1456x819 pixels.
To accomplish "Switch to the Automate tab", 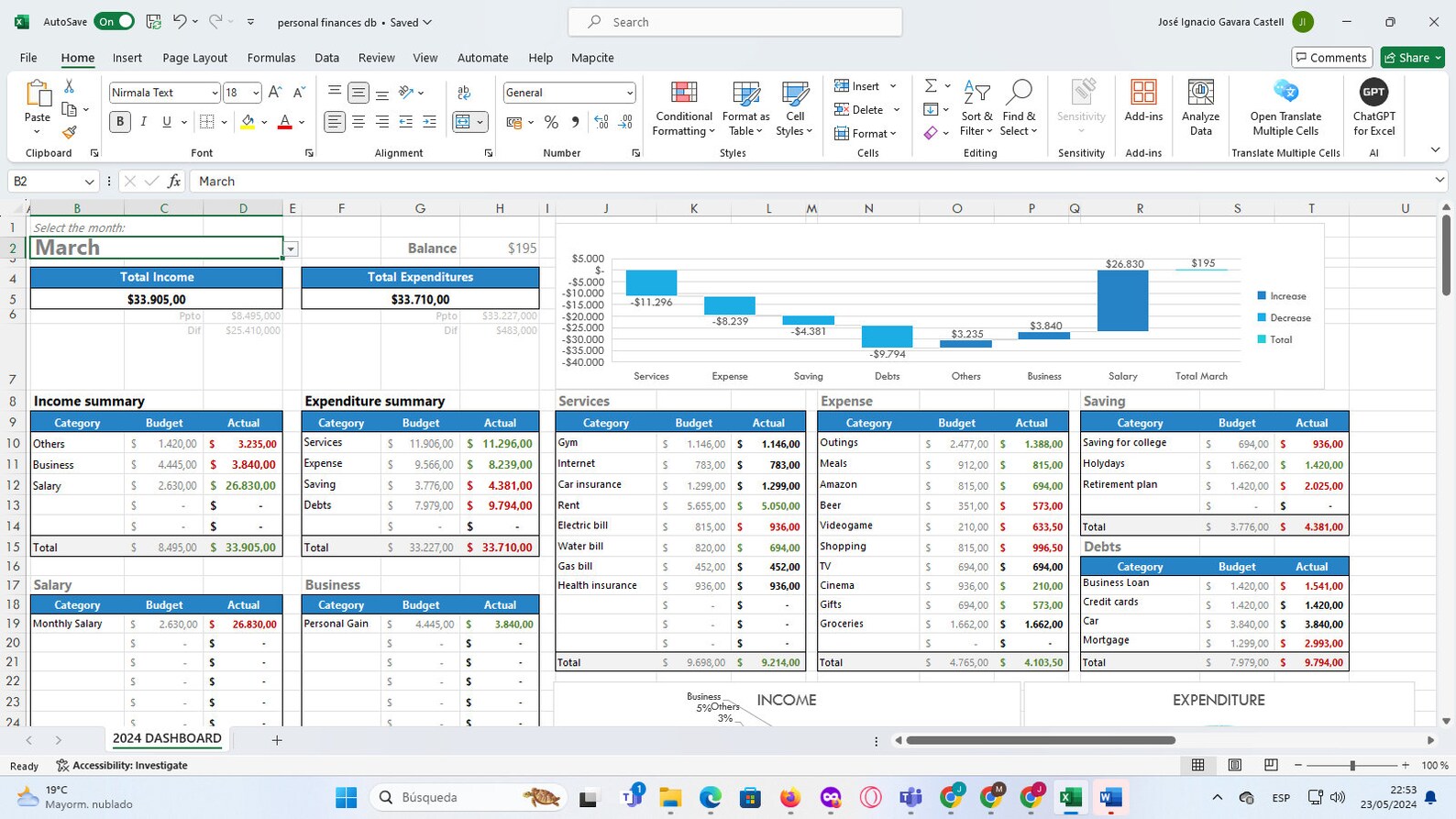I will point(482,58).
